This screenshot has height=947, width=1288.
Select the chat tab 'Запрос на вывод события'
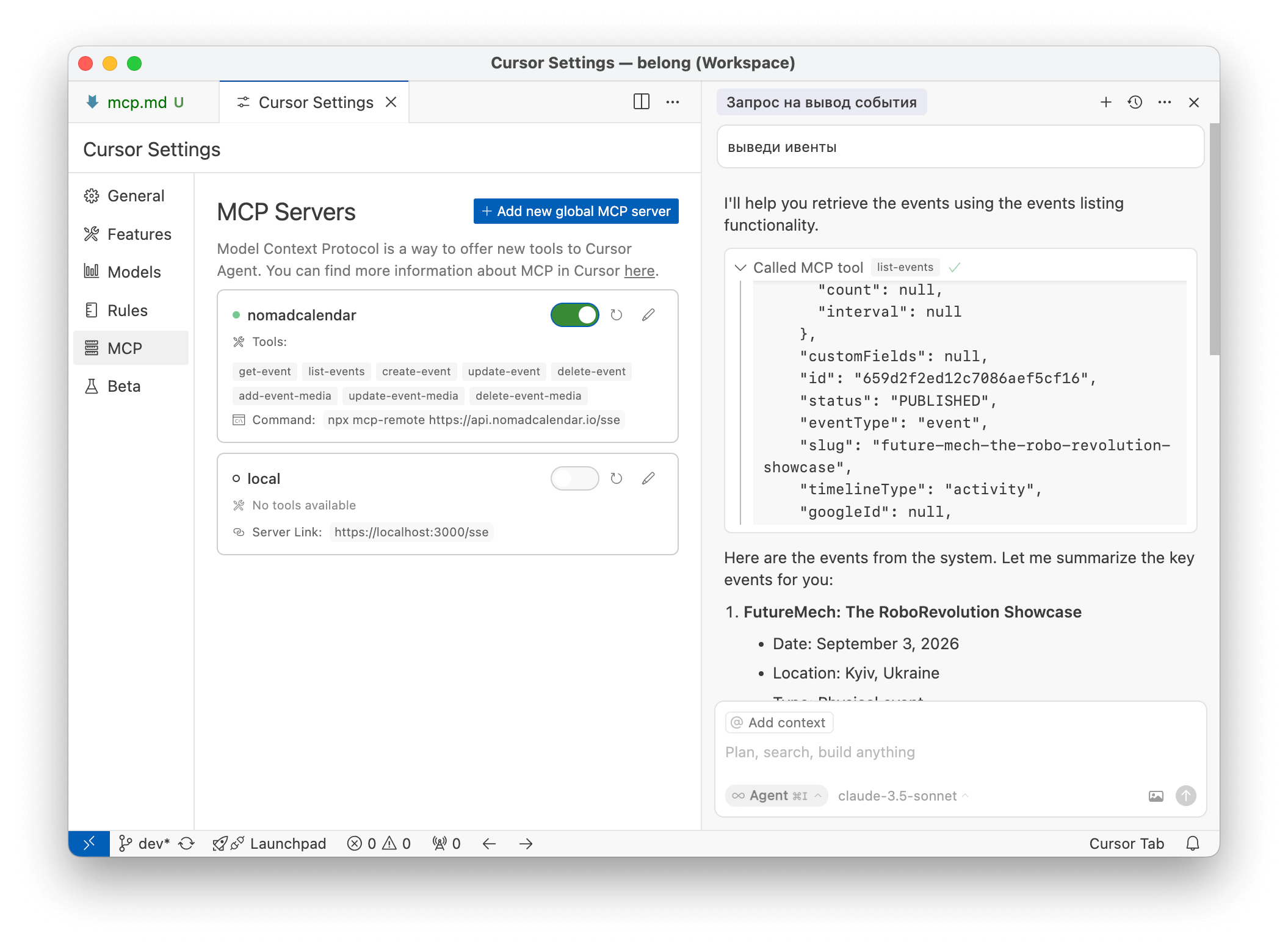click(x=821, y=103)
